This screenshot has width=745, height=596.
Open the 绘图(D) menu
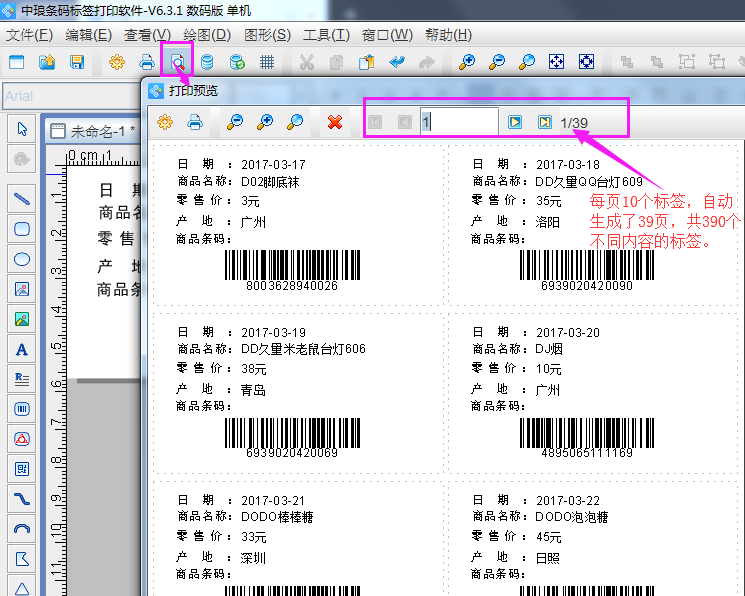207,35
